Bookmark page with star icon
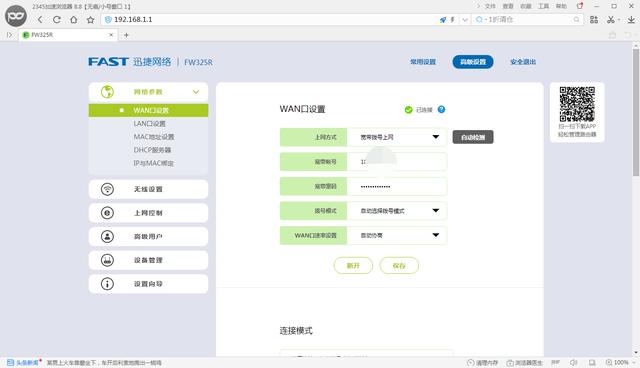This screenshot has height=368, width=640. click(90, 20)
